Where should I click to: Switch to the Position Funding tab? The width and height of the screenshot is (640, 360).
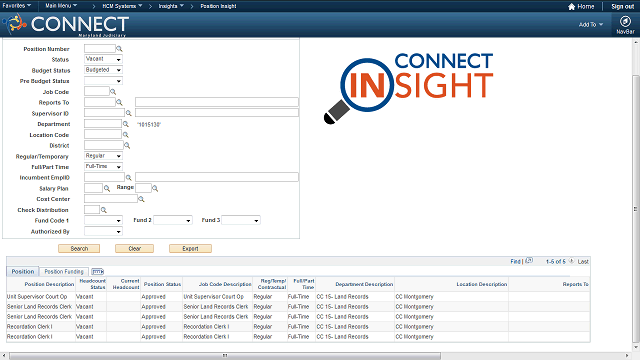click(x=64, y=271)
